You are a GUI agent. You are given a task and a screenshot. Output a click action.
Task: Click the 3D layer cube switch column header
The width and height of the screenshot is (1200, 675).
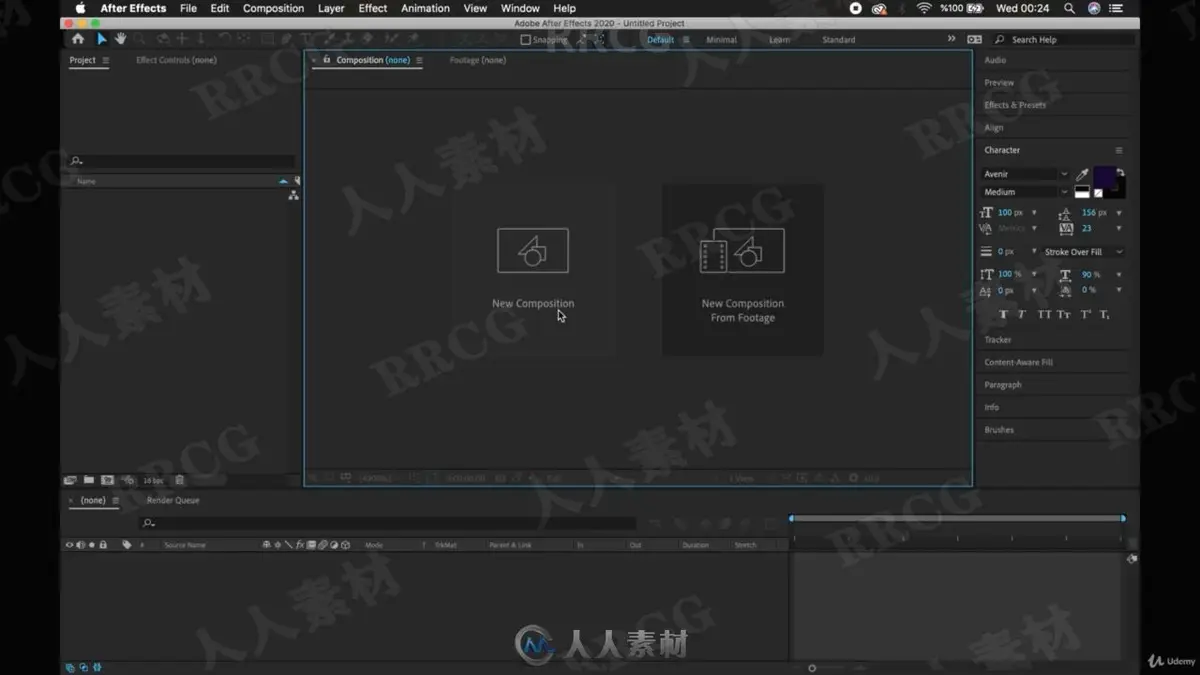(x=345, y=545)
